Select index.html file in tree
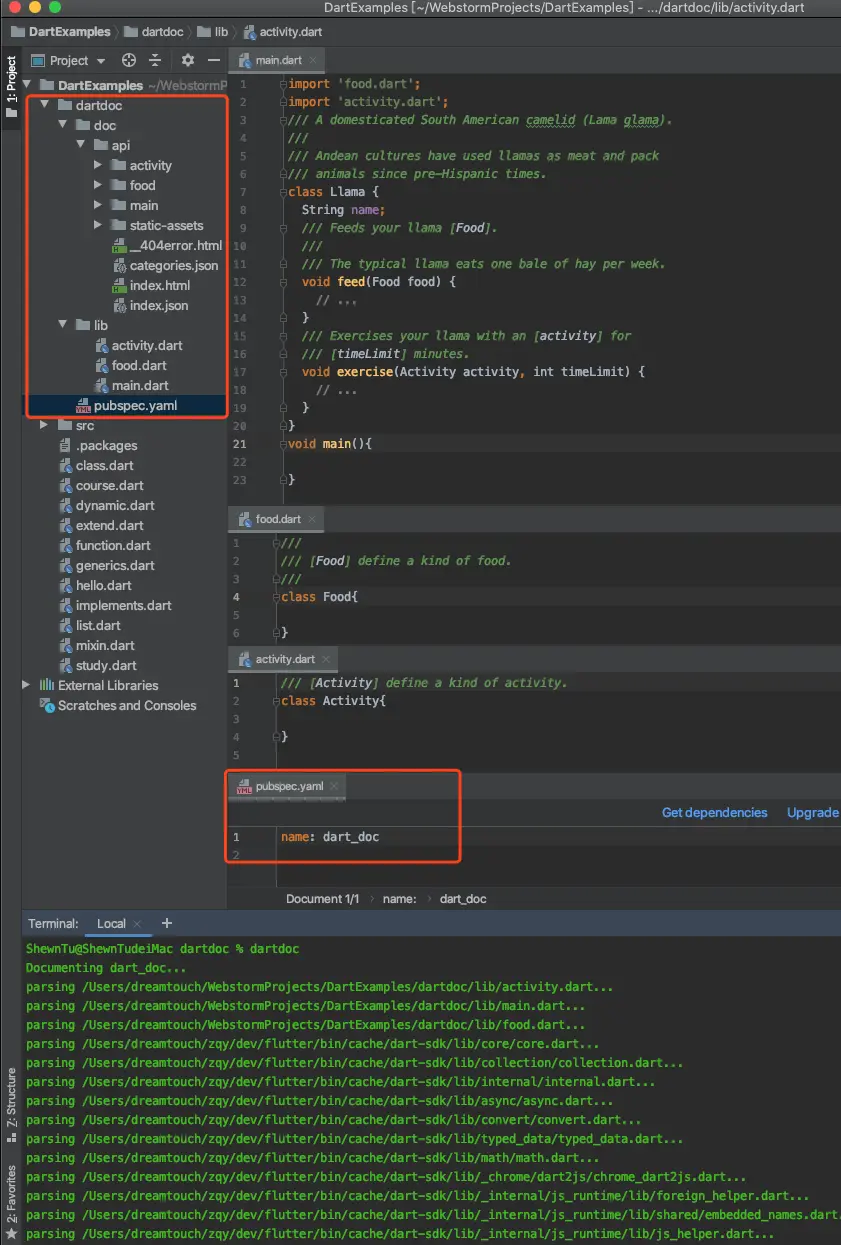The height and width of the screenshot is (1245, 841). point(151,286)
